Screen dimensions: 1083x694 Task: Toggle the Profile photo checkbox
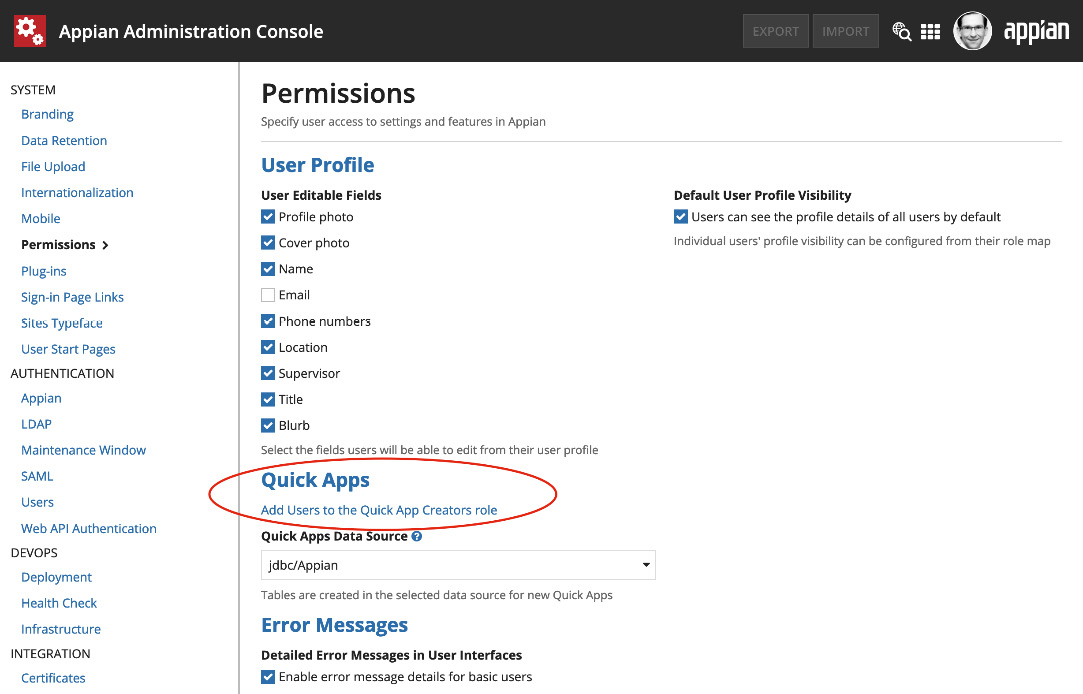click(x=268, y=217)
